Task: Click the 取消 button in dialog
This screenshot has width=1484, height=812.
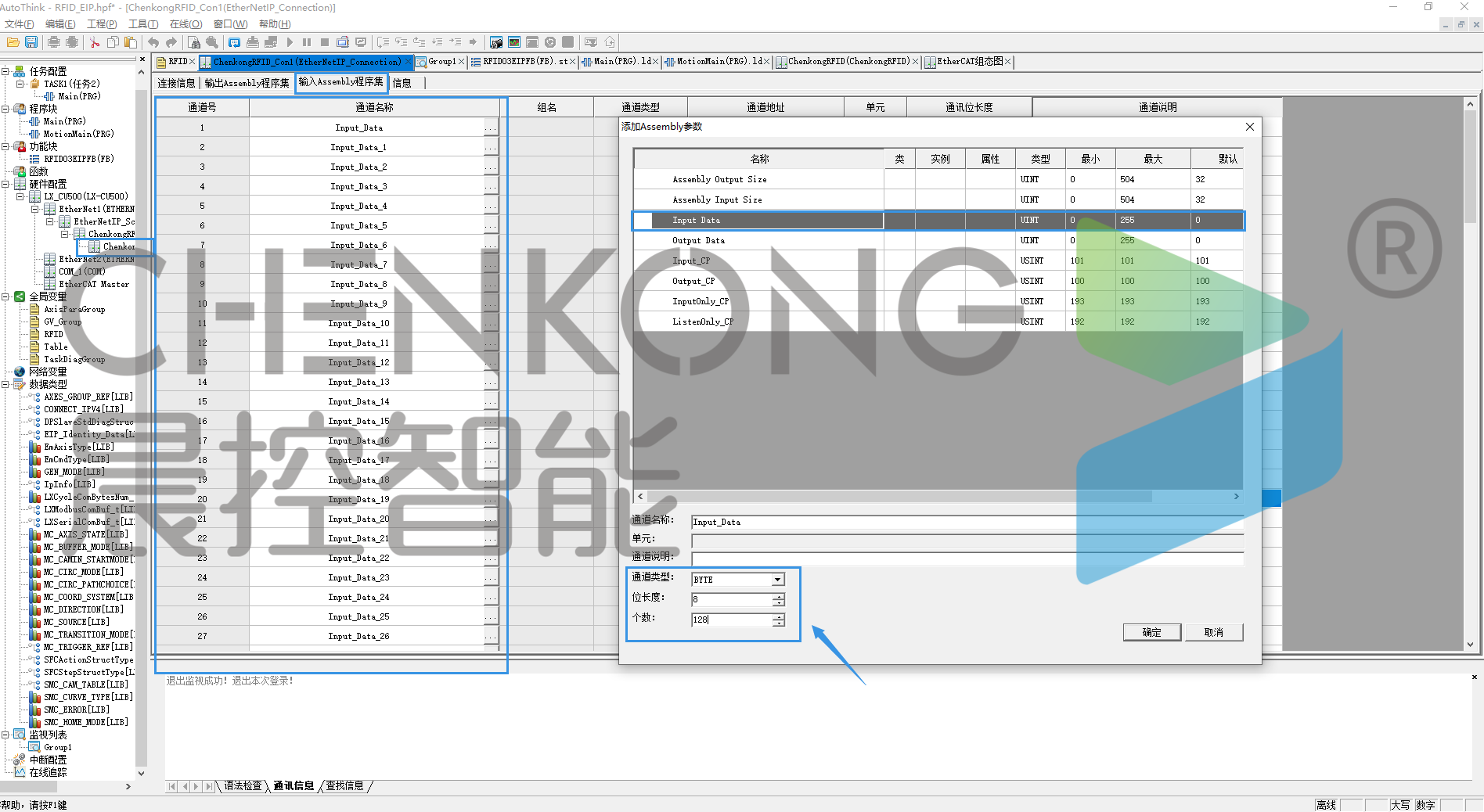Action: tap(1213, 632)
